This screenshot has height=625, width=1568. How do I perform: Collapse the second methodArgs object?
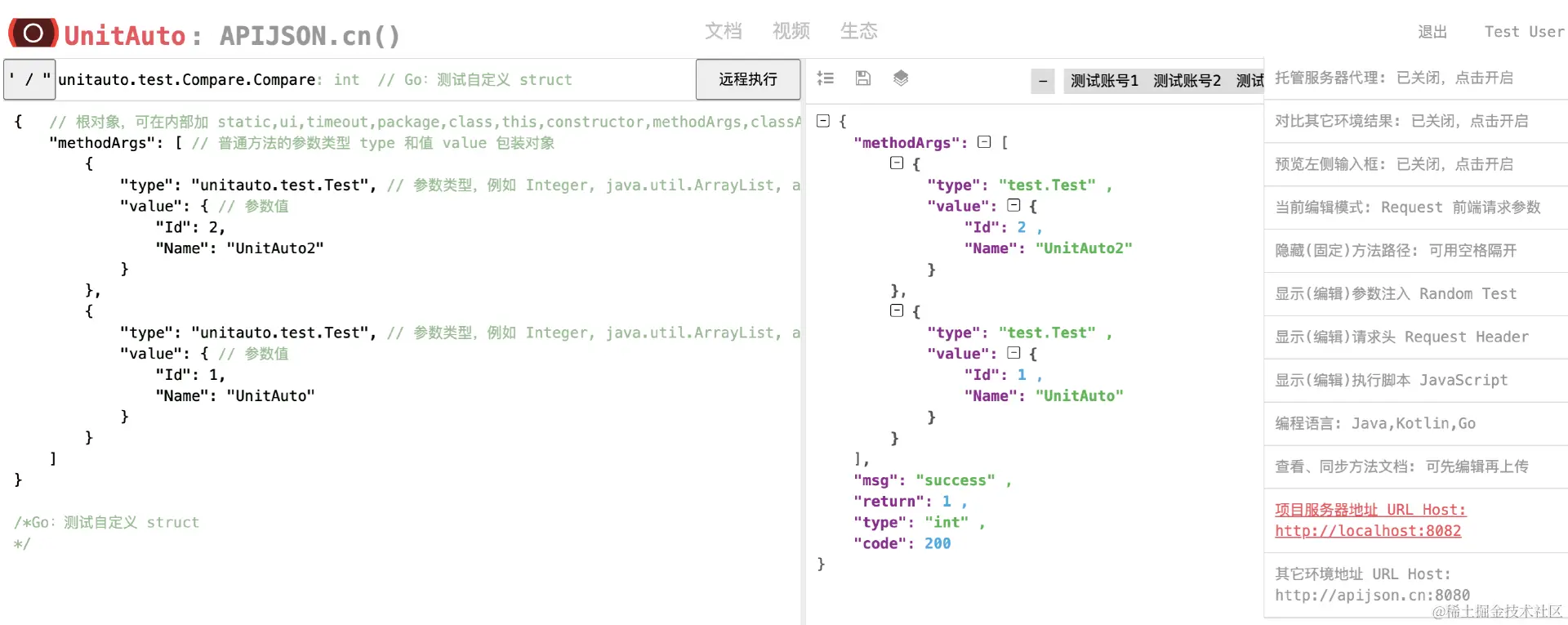897,311
